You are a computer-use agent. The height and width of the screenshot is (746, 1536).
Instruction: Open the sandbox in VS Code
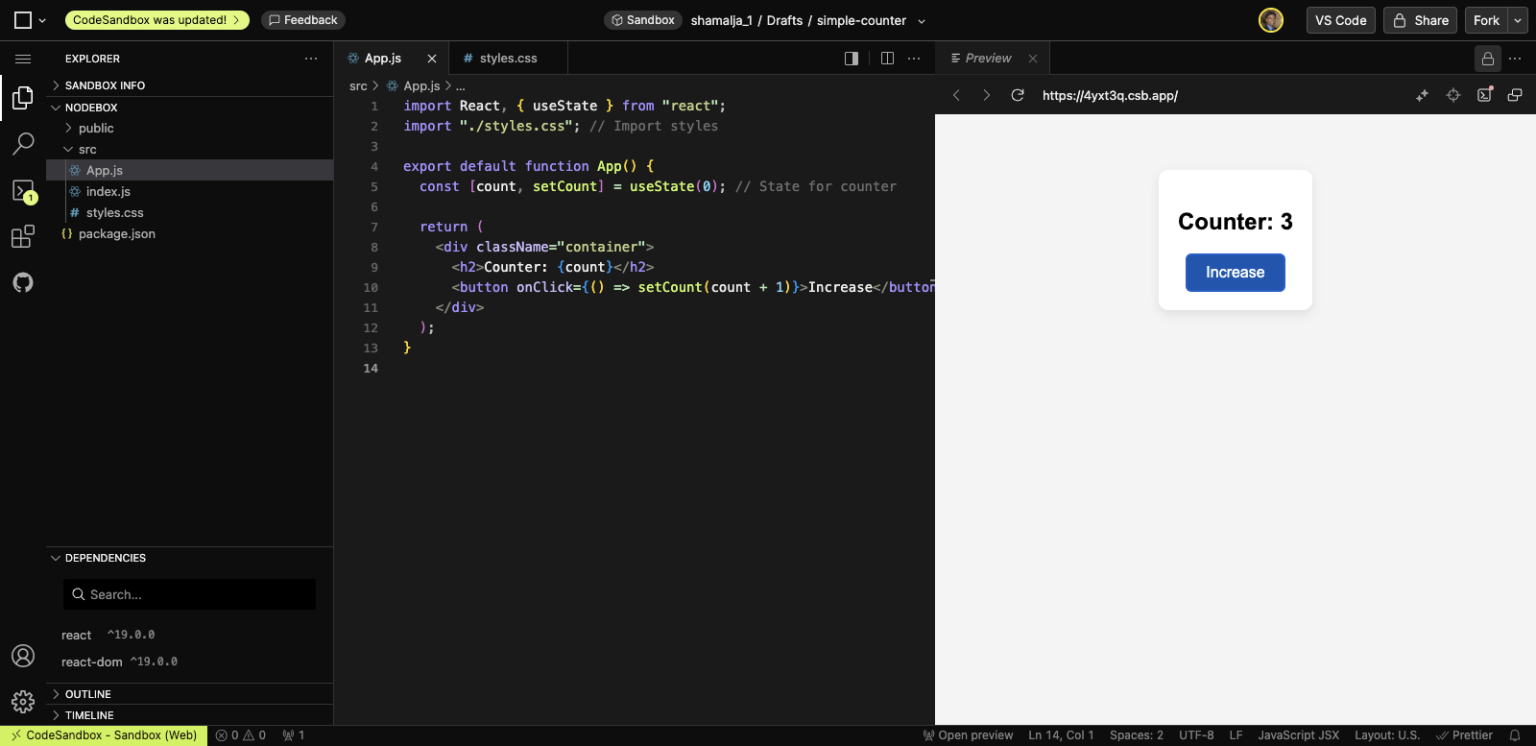click(1340, 19)
